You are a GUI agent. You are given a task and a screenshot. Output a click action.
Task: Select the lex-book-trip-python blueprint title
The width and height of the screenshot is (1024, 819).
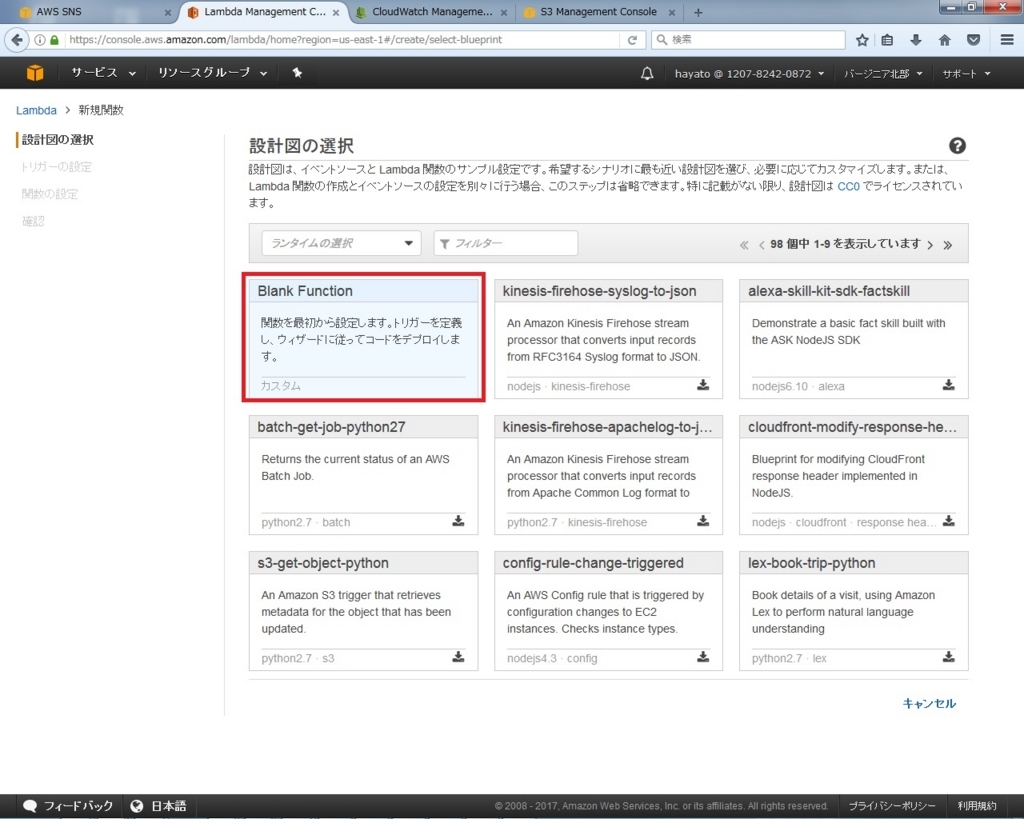(x=811, y=563)
